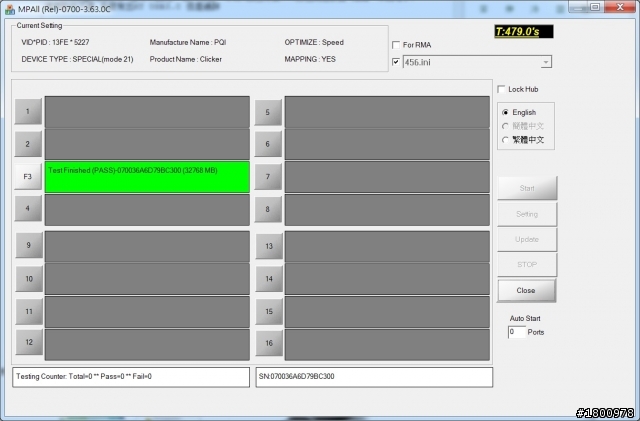Select the English language radio button

coord(505,112)
